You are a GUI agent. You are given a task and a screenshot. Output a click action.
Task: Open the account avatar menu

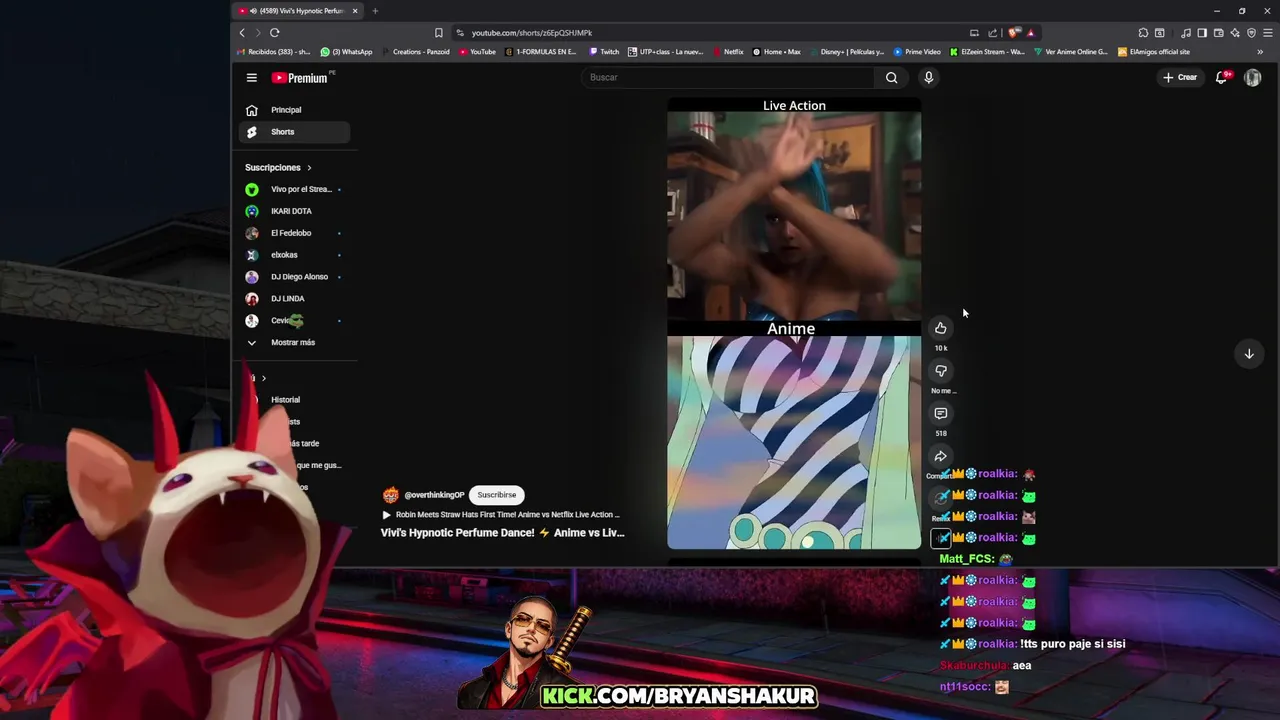pyautogui.click(x=1252, y=77)
